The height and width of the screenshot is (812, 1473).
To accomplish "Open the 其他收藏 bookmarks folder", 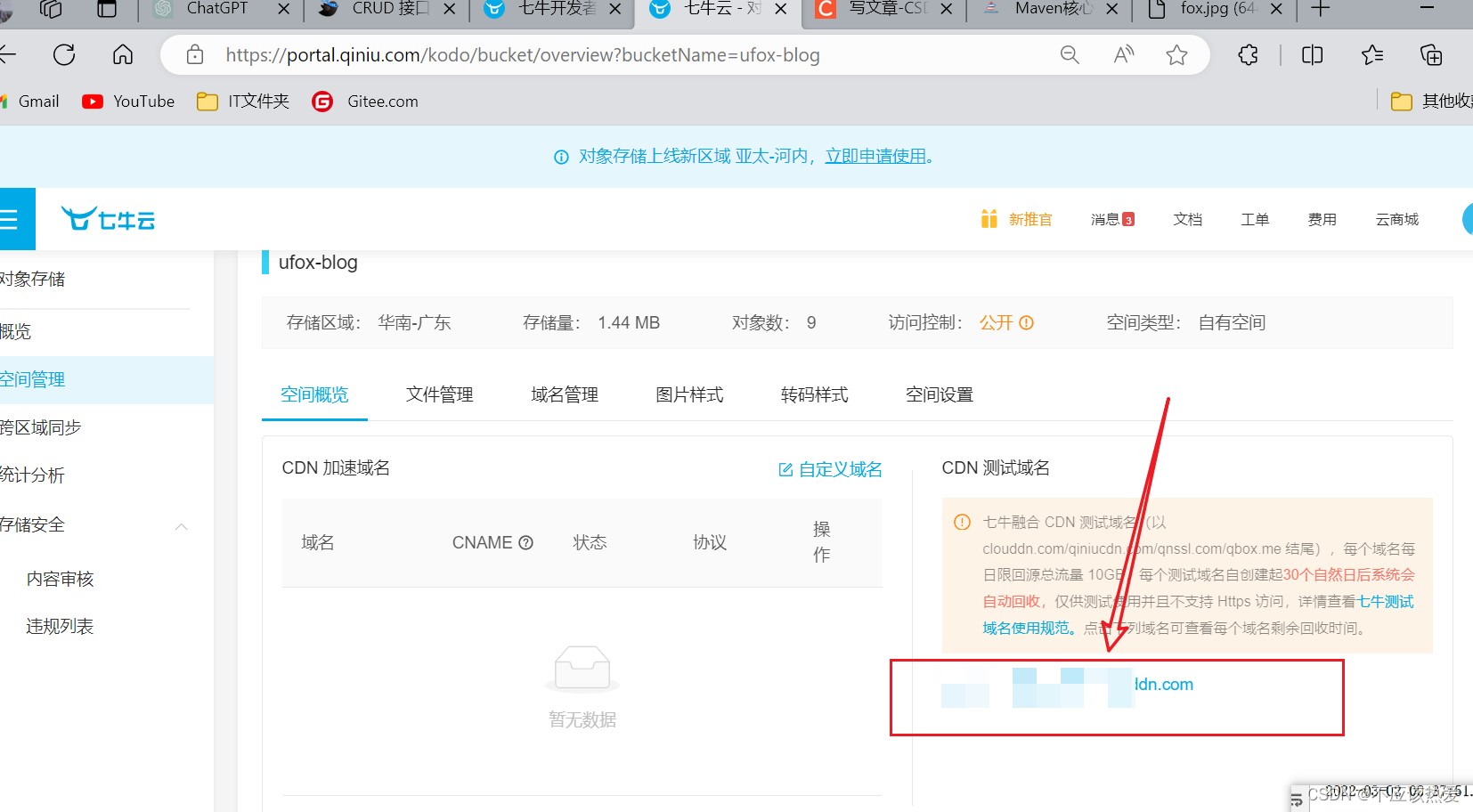I will click(1431, 101).
